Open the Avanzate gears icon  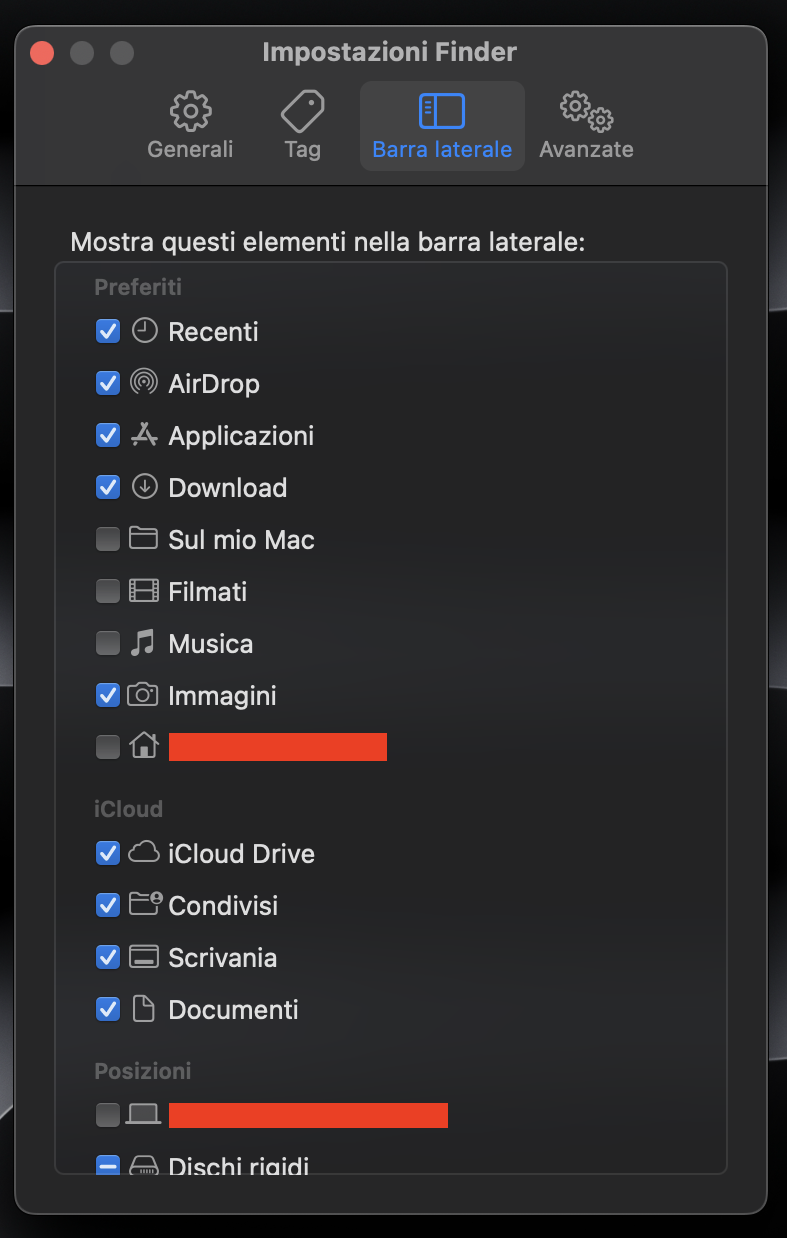pos(586,110)
